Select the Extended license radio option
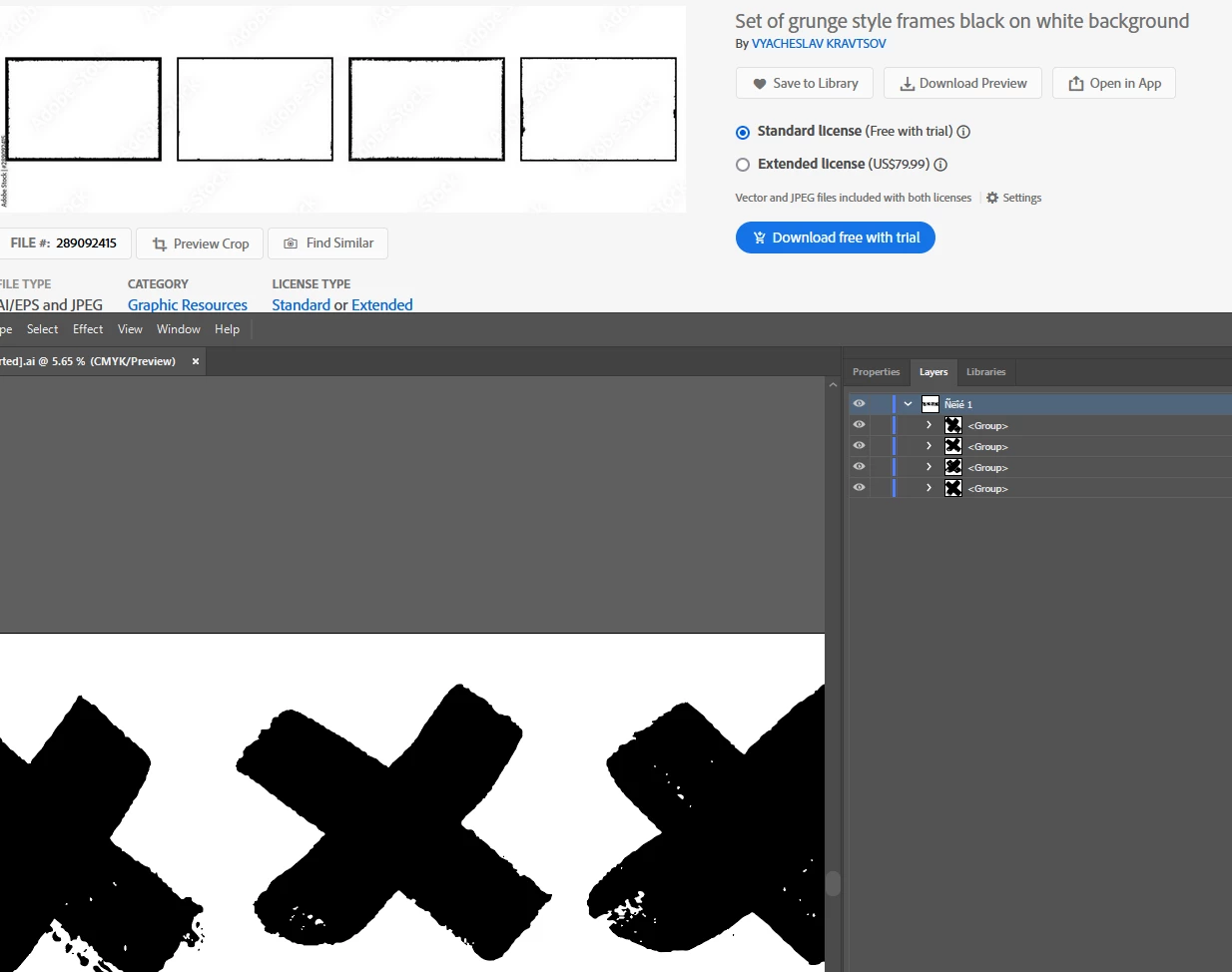Image resolution: width=1232 pixels, height=972 pixels. 743,165
